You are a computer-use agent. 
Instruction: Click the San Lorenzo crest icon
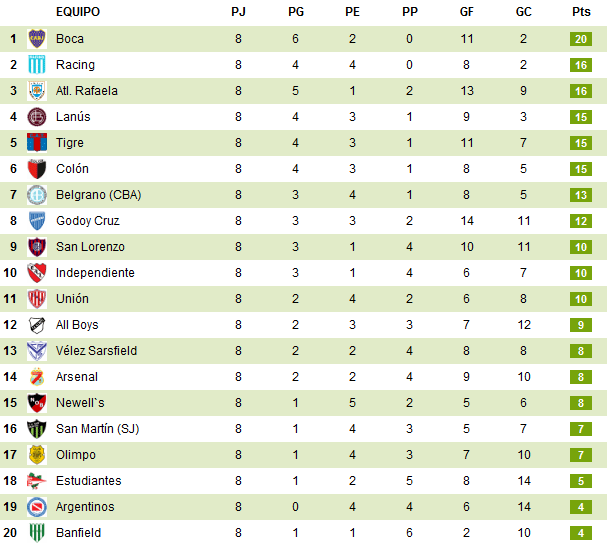37,247
